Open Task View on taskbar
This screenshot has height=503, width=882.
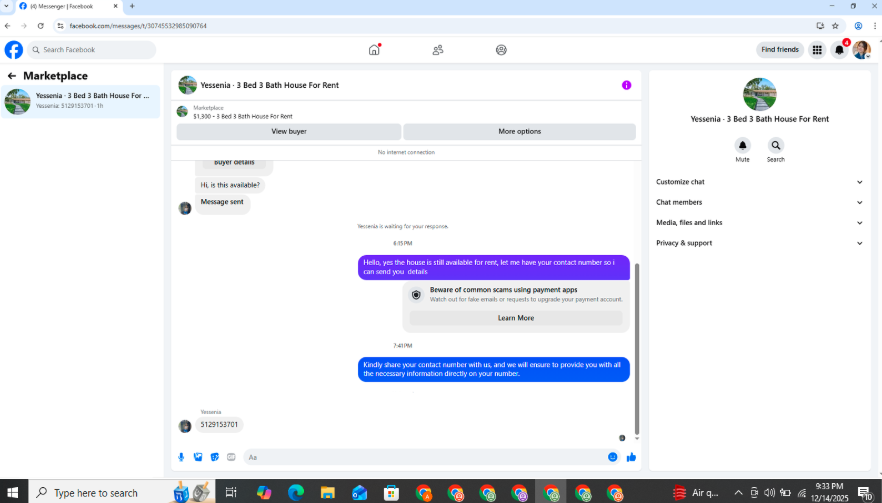(231, 493)
